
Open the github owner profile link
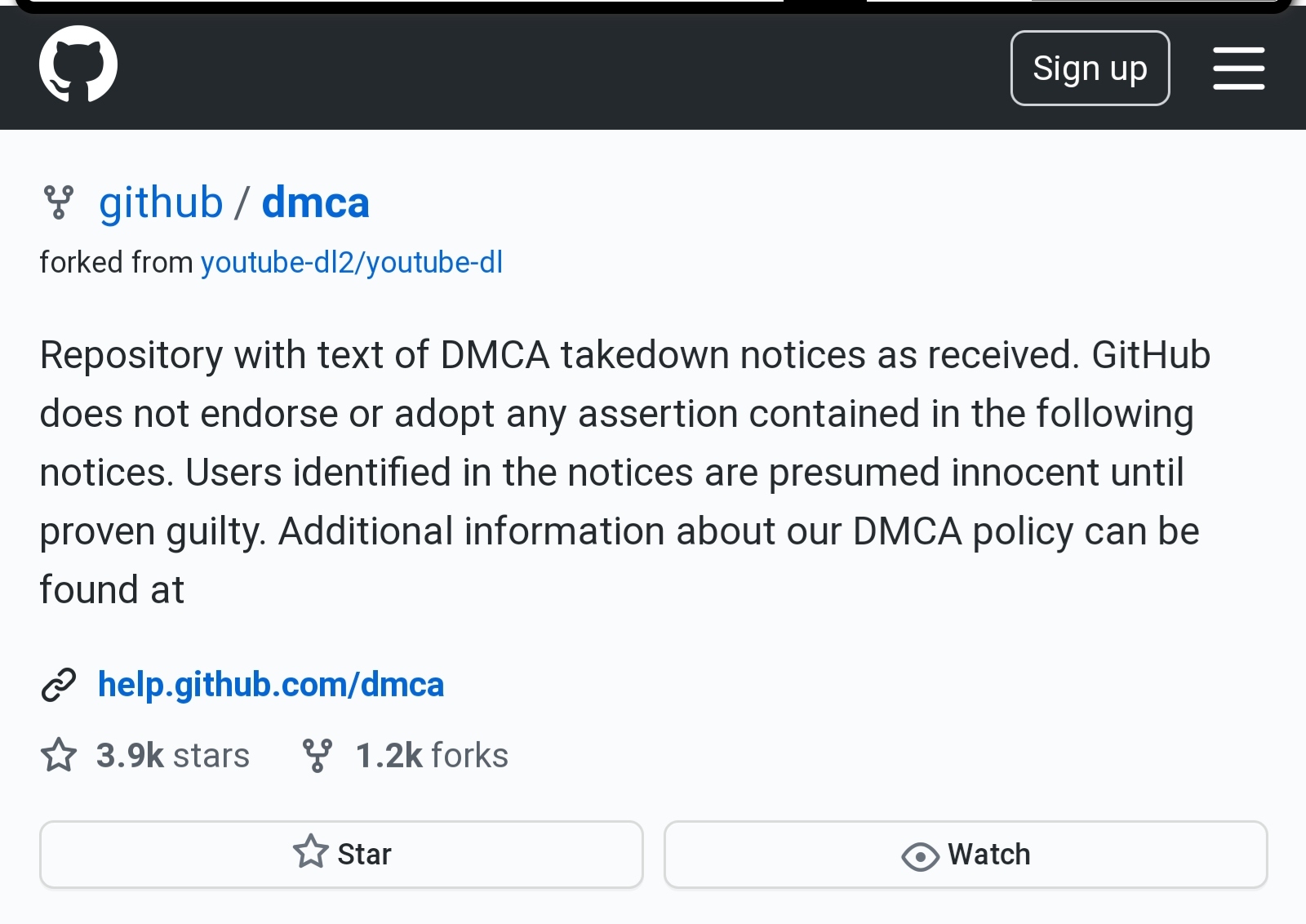(161, 202)
